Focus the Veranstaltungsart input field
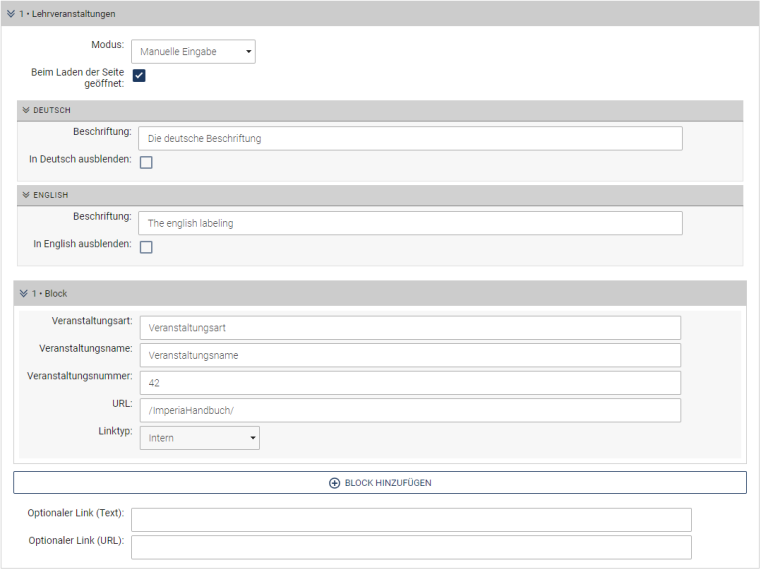The image size is (761, 570). pyautogui.click(x=410, y=327)
